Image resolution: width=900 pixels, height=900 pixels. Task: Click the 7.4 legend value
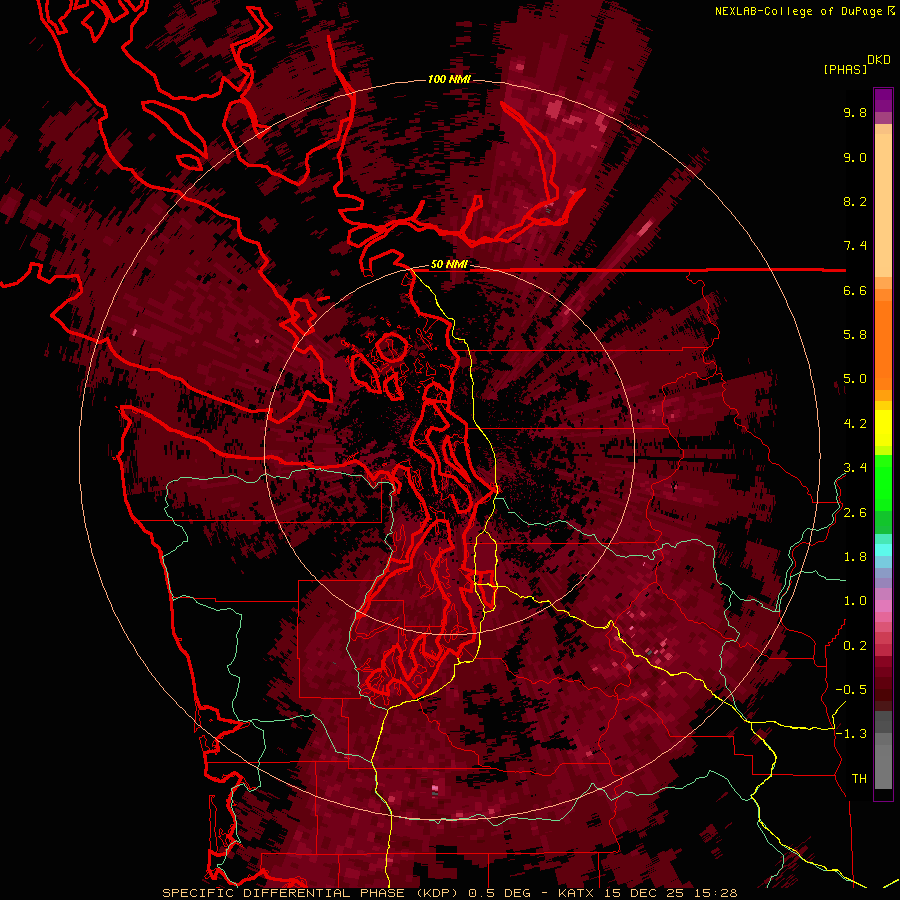point(855,246)
